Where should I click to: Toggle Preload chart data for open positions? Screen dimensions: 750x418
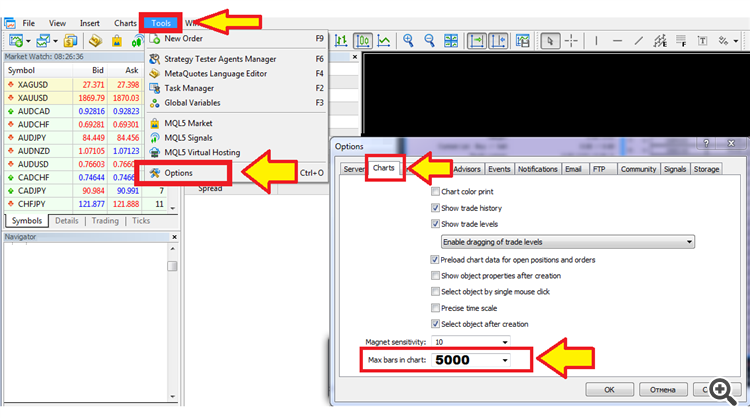click(x=435, y=260)
